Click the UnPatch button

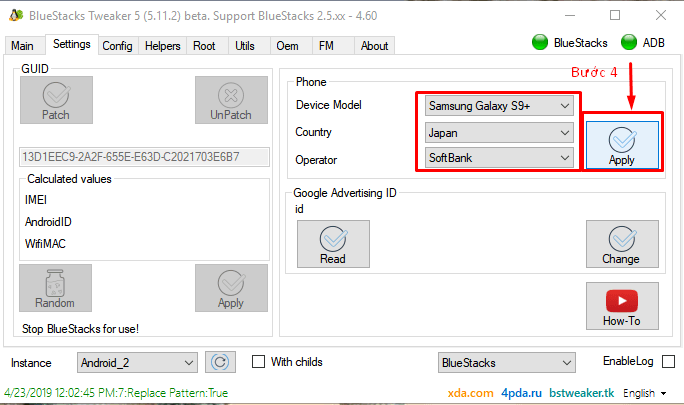(x=231, y=100)
